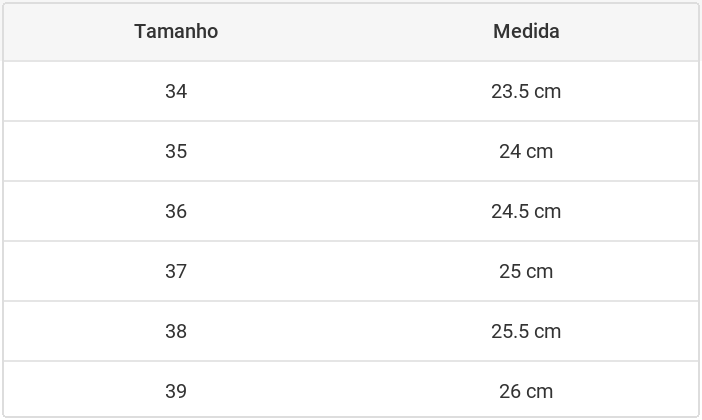Viewport: 702px width, 420px height.
Task: Click the 25.5 cm measurement
Action: coord(526,331)
